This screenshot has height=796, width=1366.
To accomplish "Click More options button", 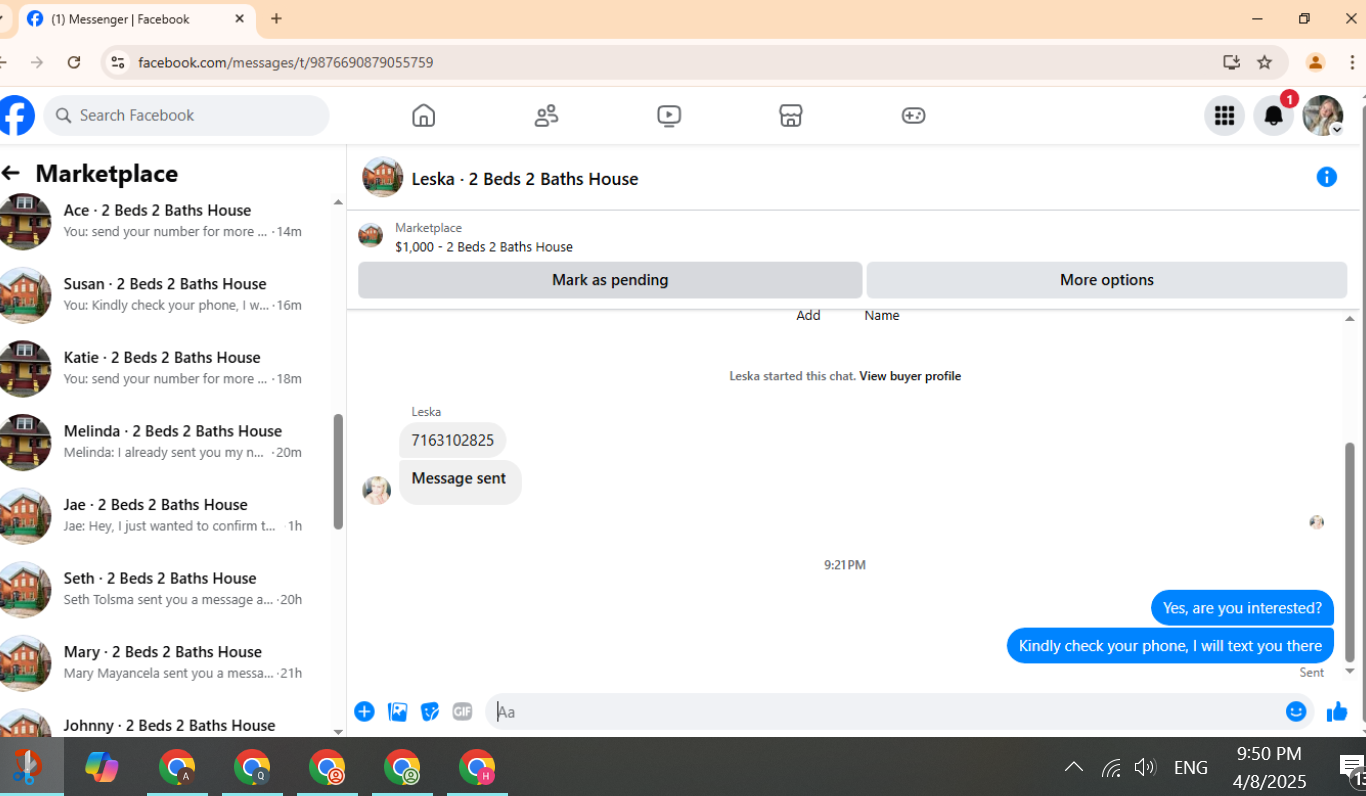I will tap(1106, 280).
